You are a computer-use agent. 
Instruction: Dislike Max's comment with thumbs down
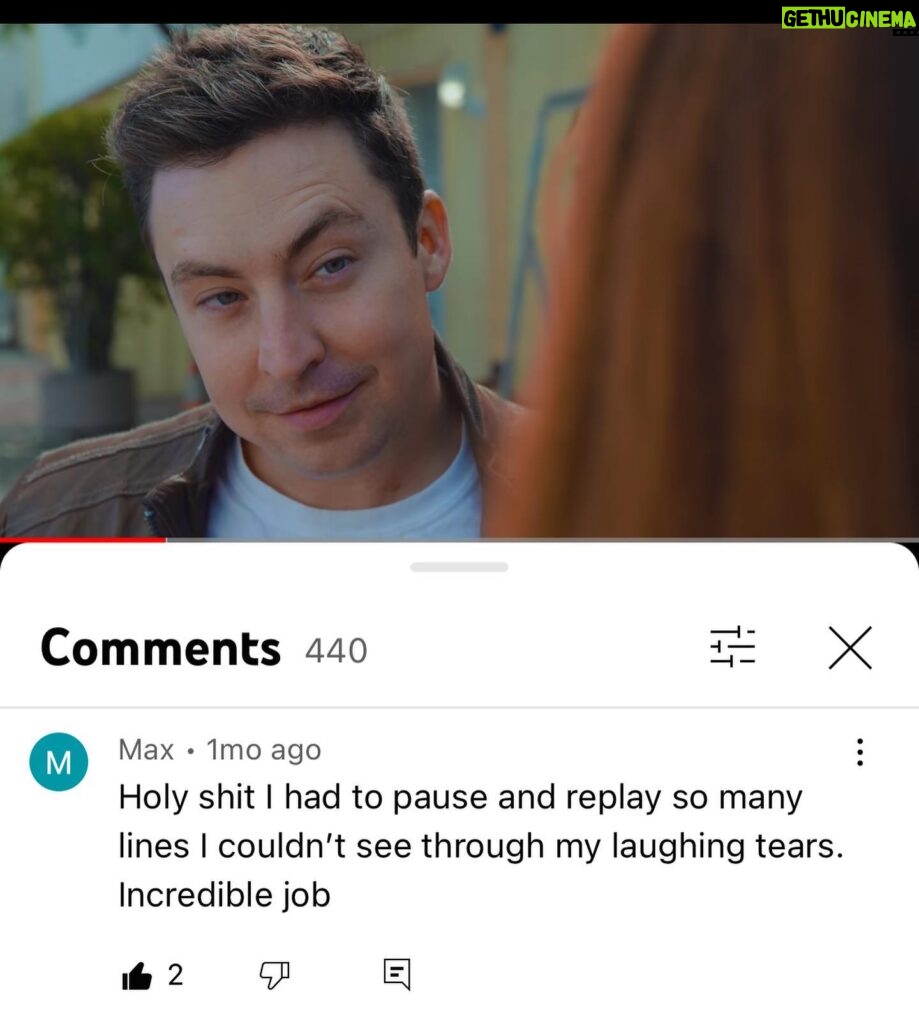click(x=274, y=975)
